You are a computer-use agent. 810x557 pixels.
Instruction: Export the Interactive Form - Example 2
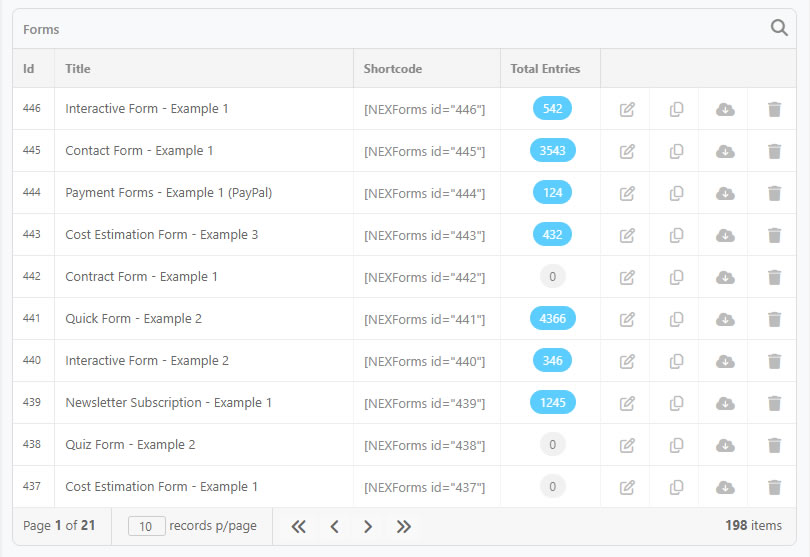(x=725, y=361)
